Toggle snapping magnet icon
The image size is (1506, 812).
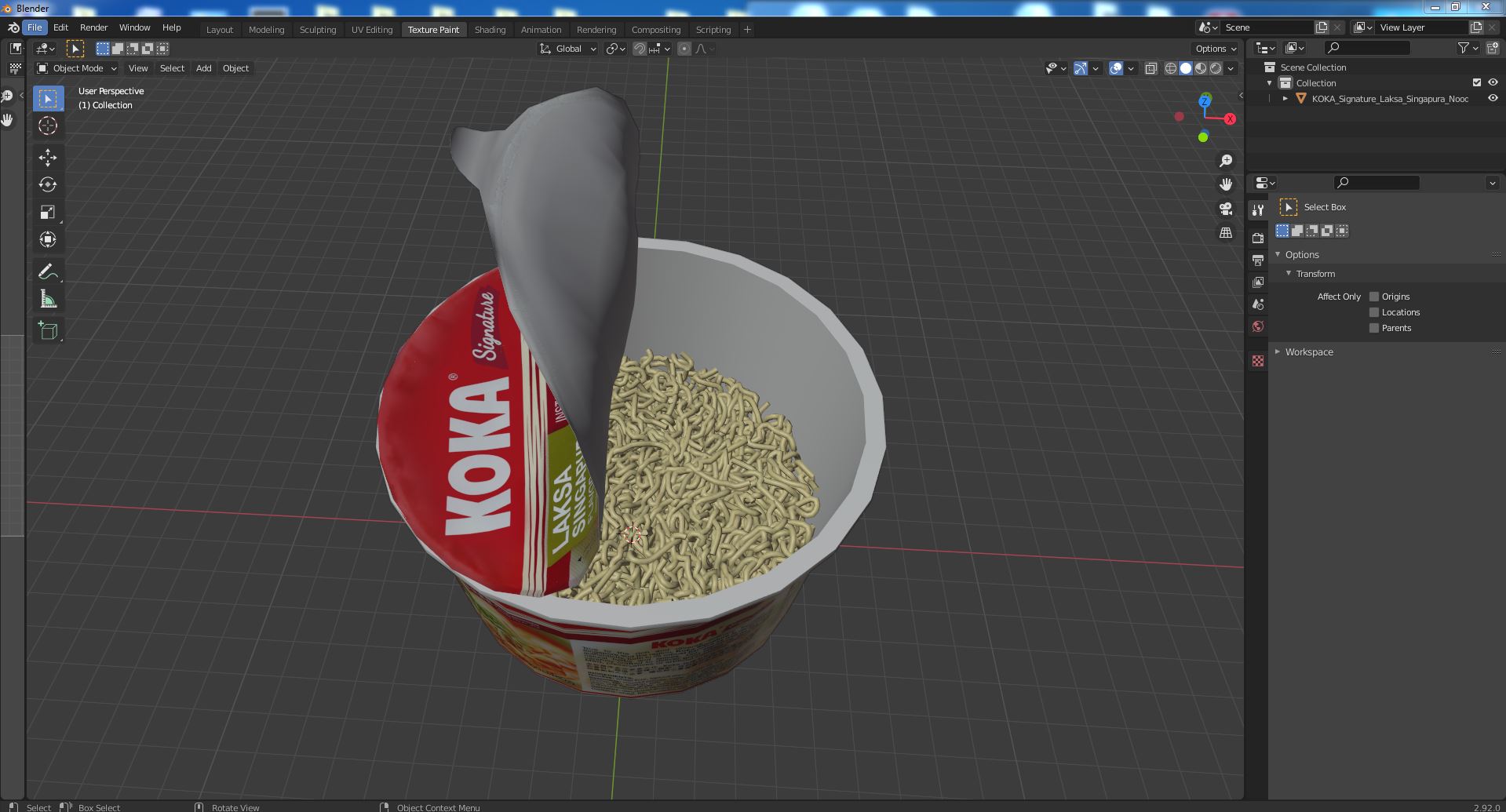pos(640,49)
